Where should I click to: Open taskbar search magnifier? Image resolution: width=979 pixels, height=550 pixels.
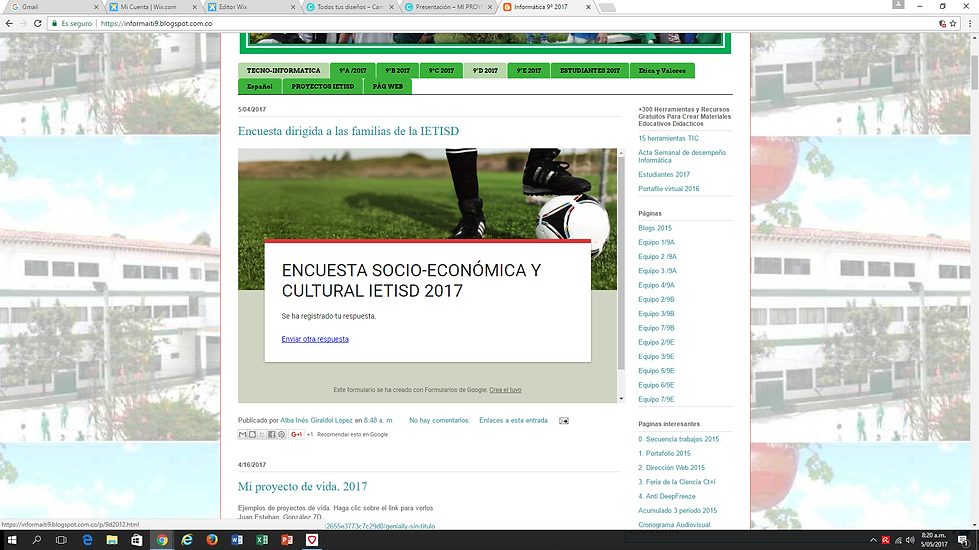(x=36, y=540)
